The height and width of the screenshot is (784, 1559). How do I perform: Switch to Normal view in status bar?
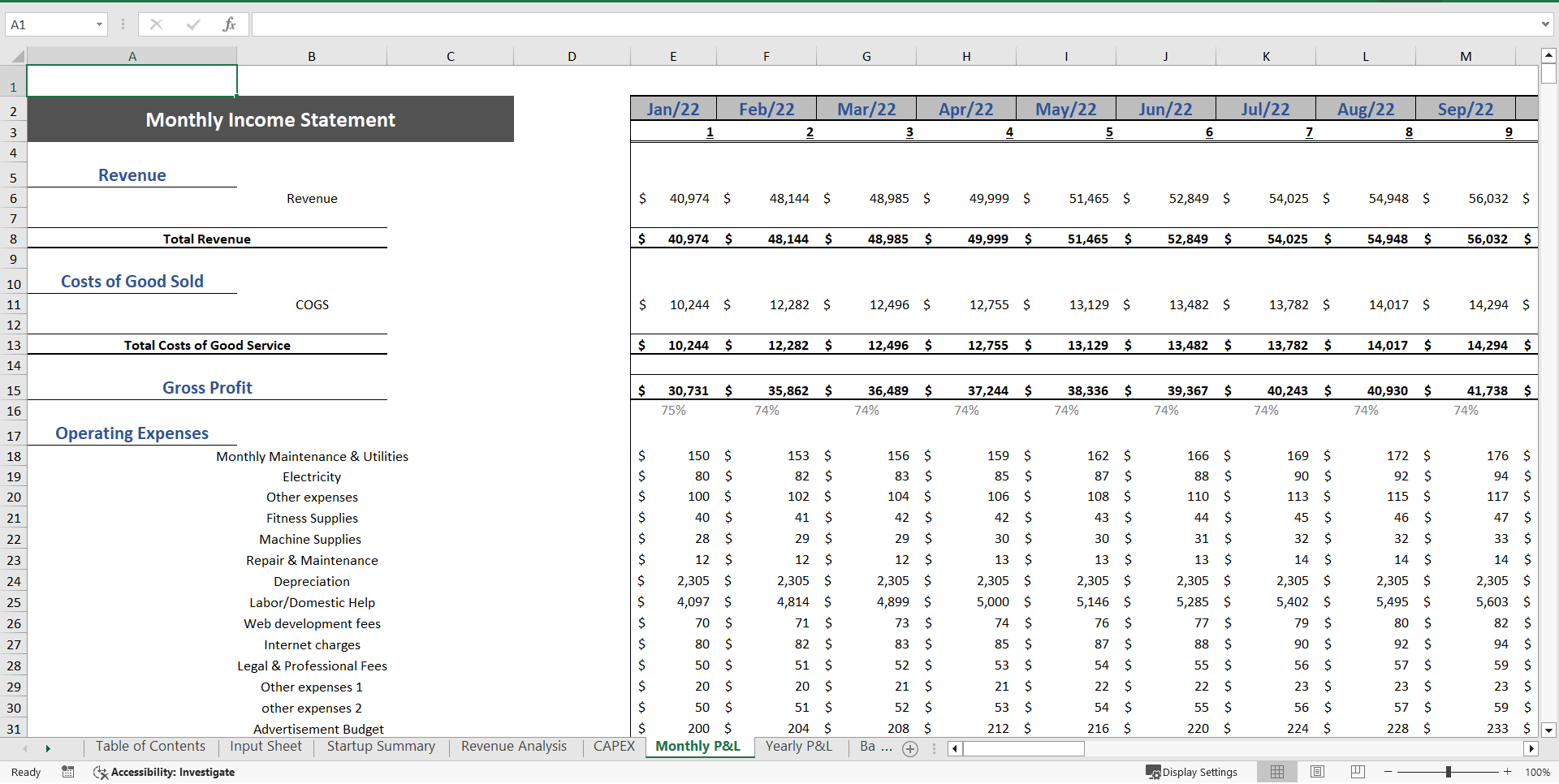point(1276,772)
